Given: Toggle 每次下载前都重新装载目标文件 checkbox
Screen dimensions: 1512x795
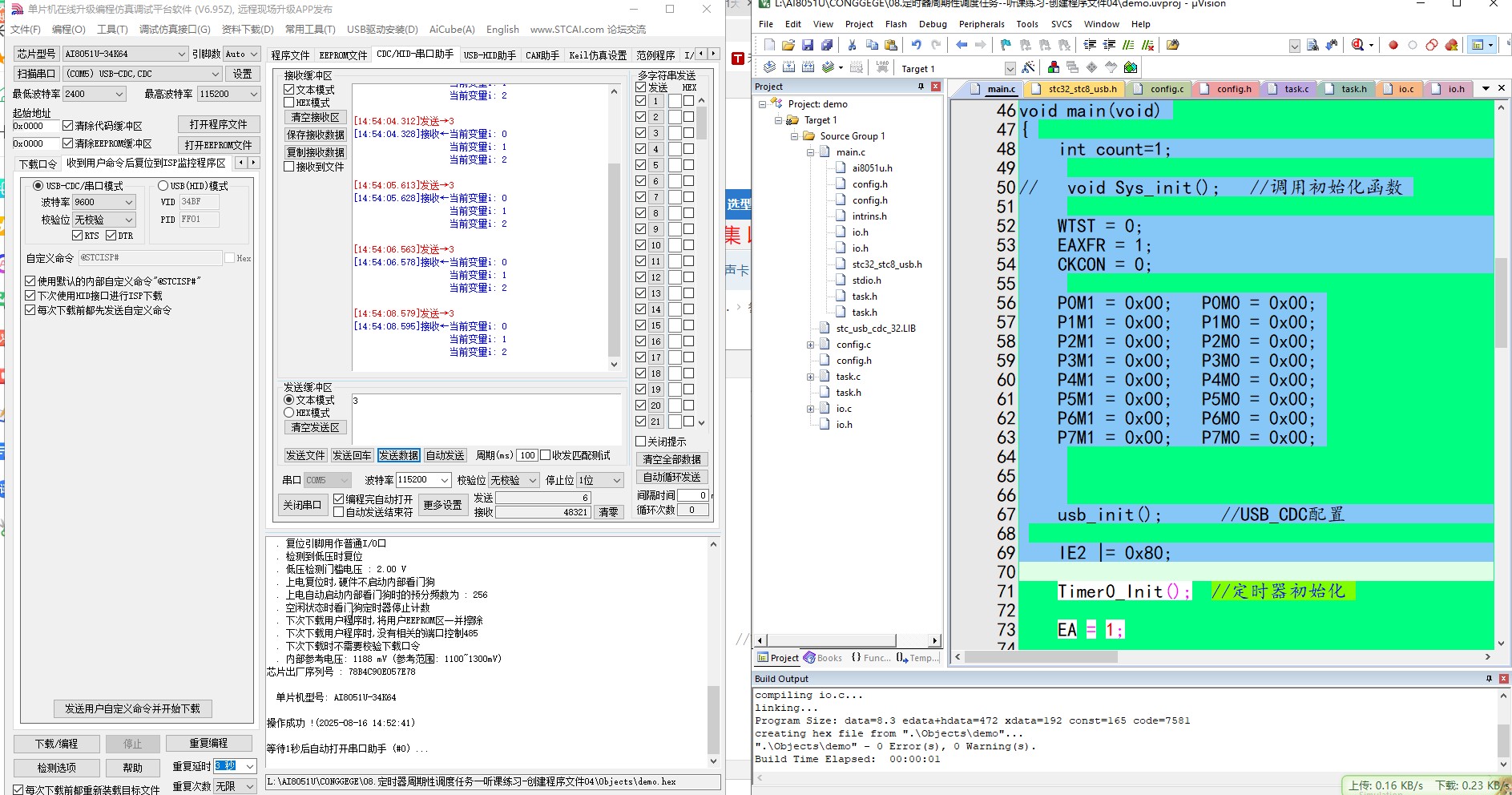Looking at the screenshot, I should [x=18, y=789].
